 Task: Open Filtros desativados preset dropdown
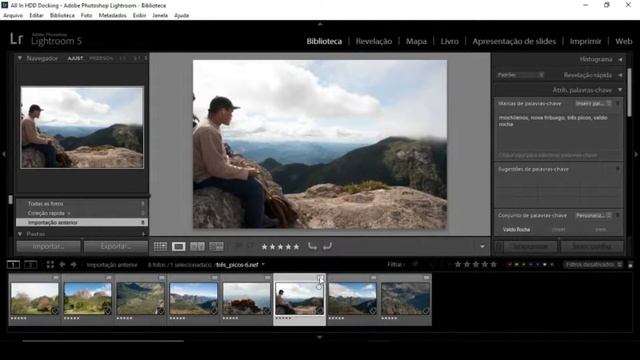coord(593,264)
